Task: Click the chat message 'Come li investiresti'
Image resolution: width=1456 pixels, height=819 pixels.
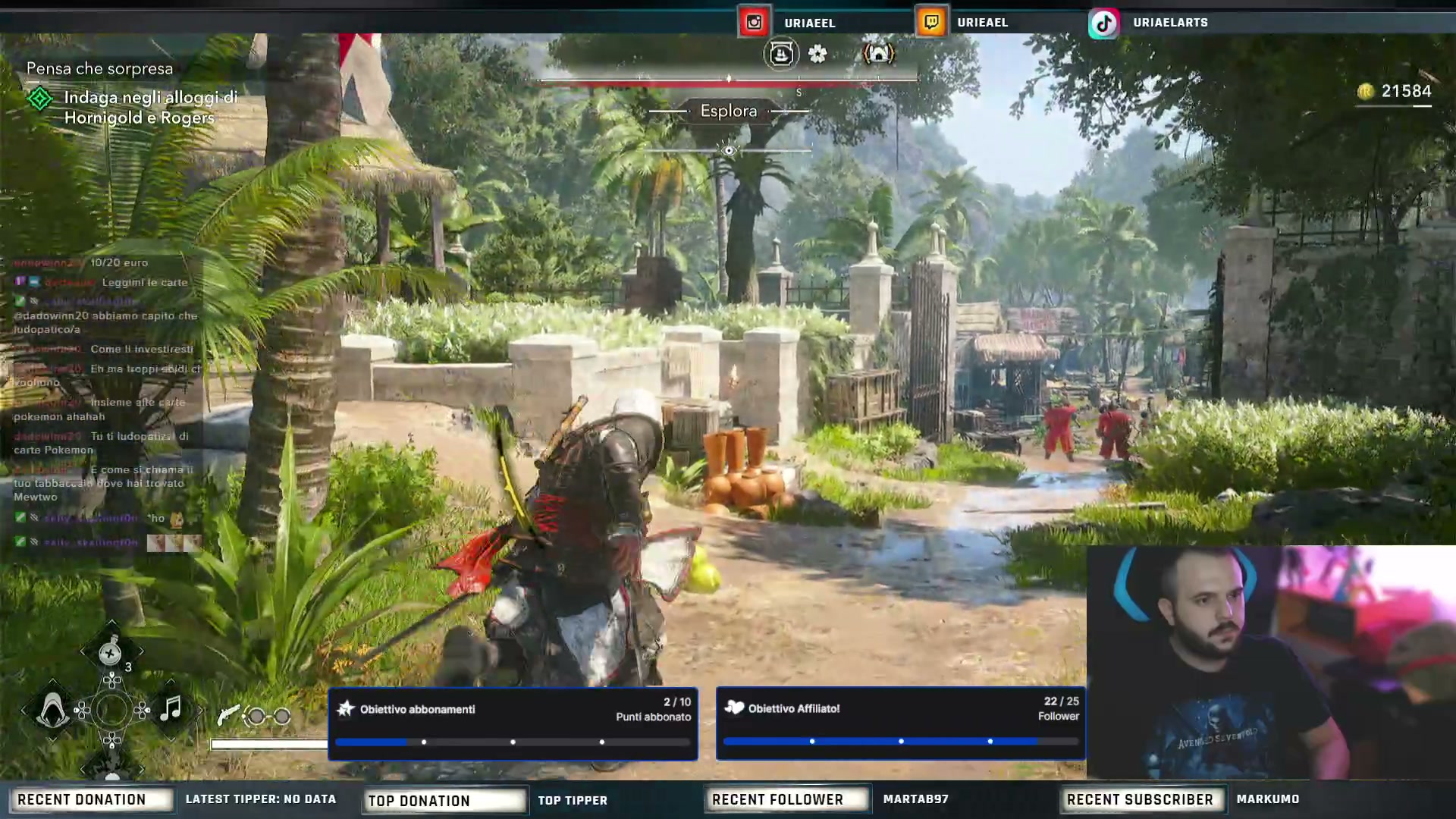Action: (x=142, y=349)
